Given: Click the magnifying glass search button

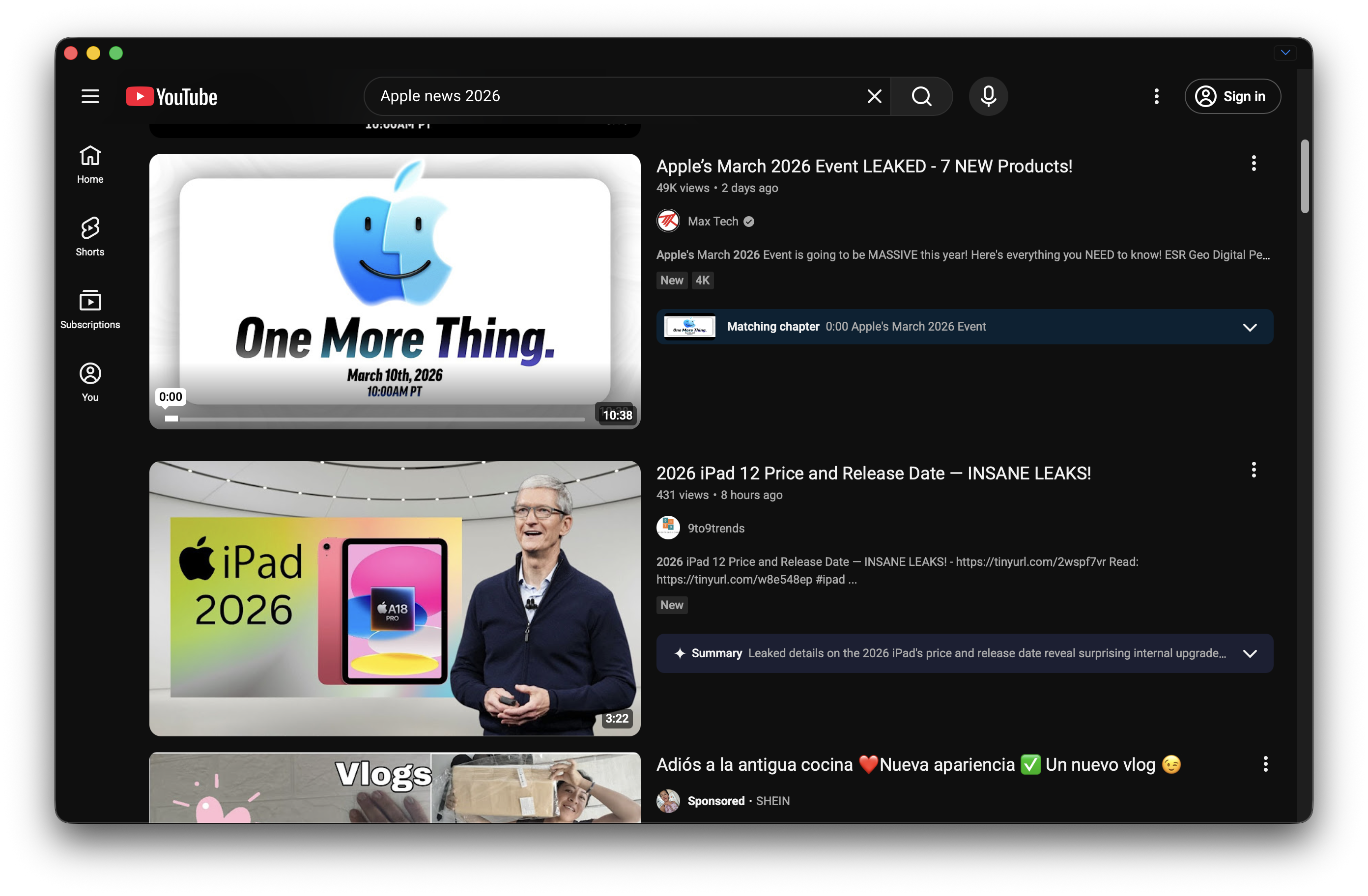Looking at the screenshot, I should (x=921, y=97).
